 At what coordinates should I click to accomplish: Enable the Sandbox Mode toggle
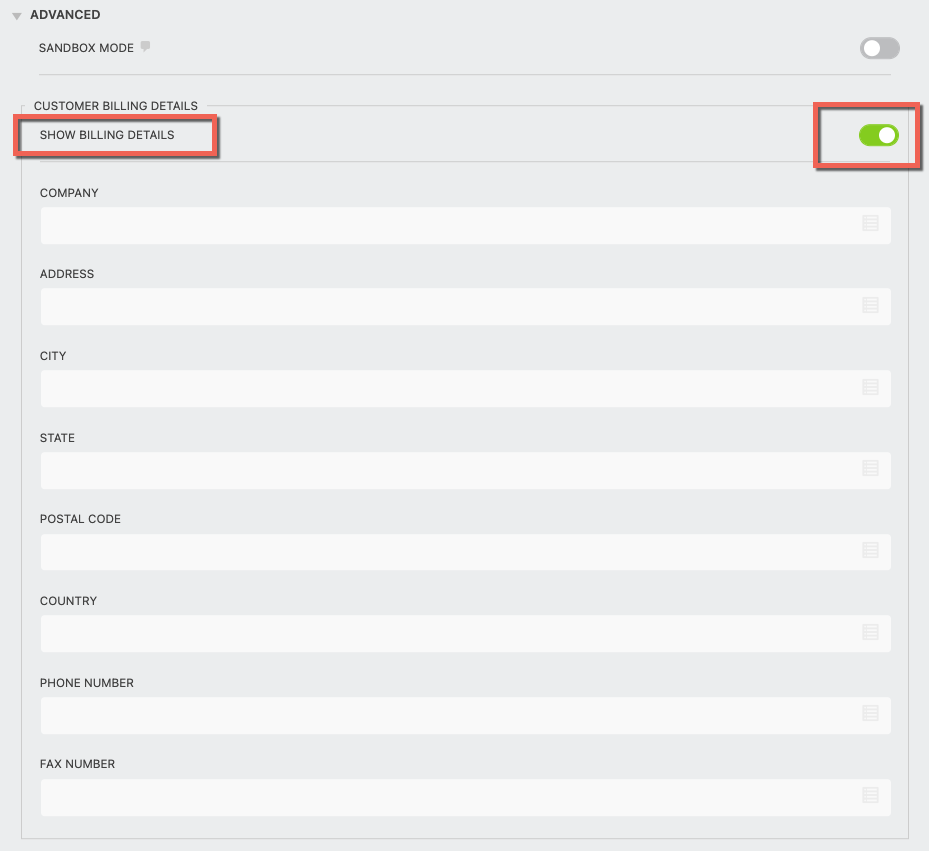click(x=879, y=48)
